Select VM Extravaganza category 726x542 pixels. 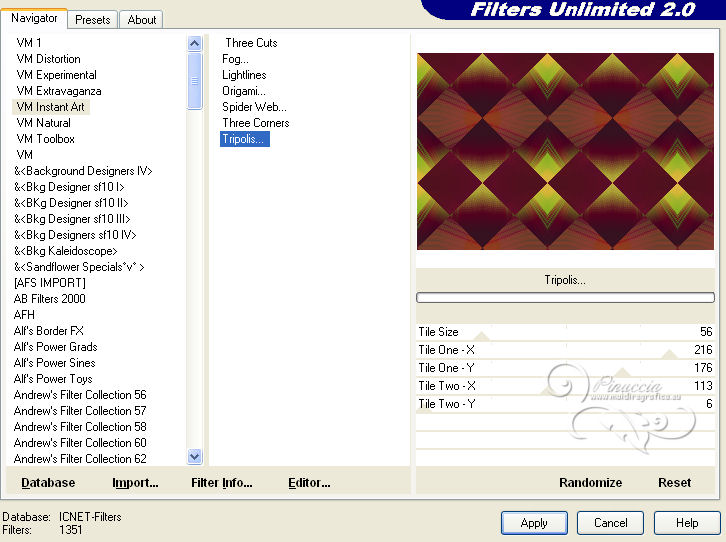pyautogui.click(x=59, y=91)
